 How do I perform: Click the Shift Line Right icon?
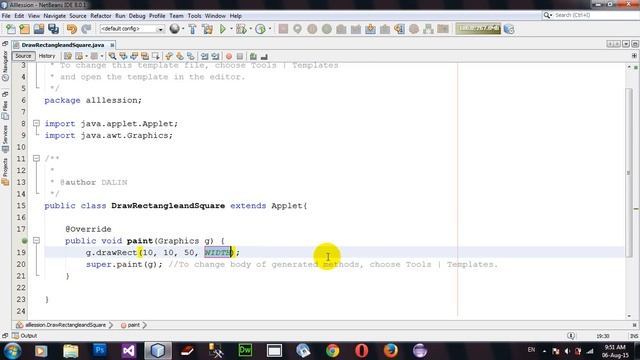(215, 56)
